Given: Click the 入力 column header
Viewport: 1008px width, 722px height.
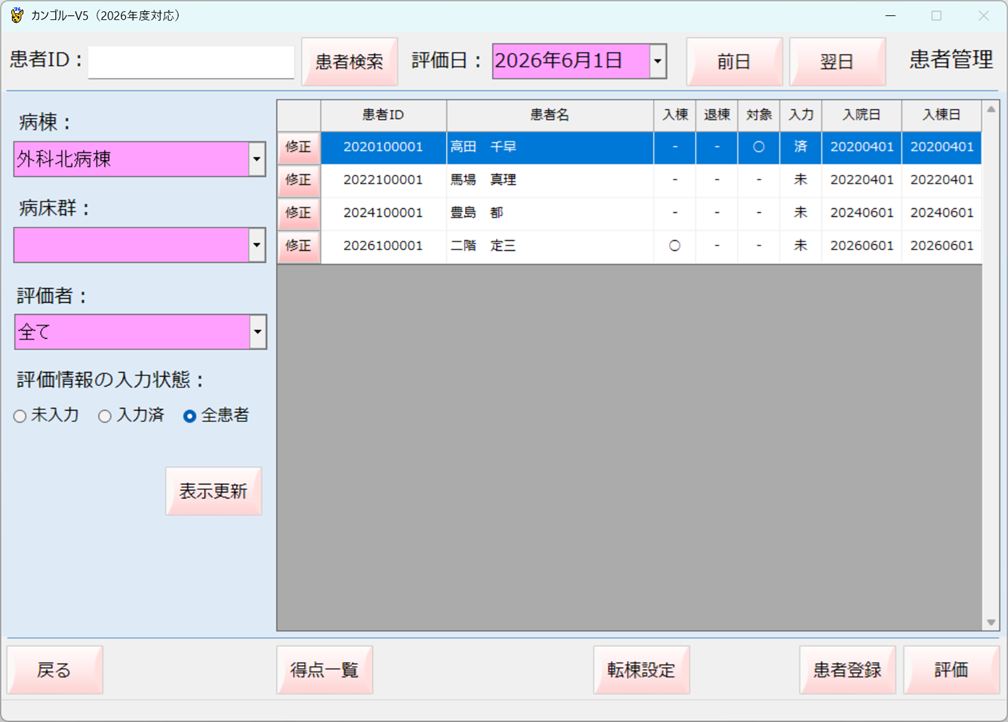Looking at the screenshot, I should tap(800, 115).
